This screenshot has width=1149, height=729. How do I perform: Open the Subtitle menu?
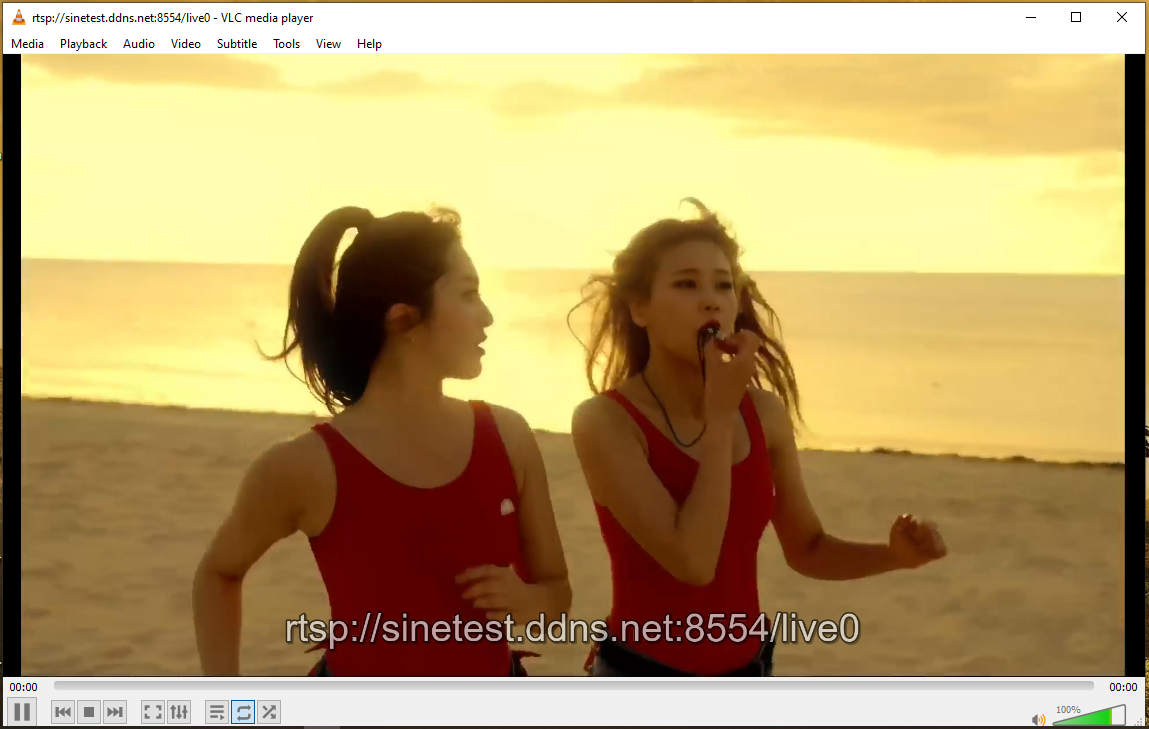point(237,44)
